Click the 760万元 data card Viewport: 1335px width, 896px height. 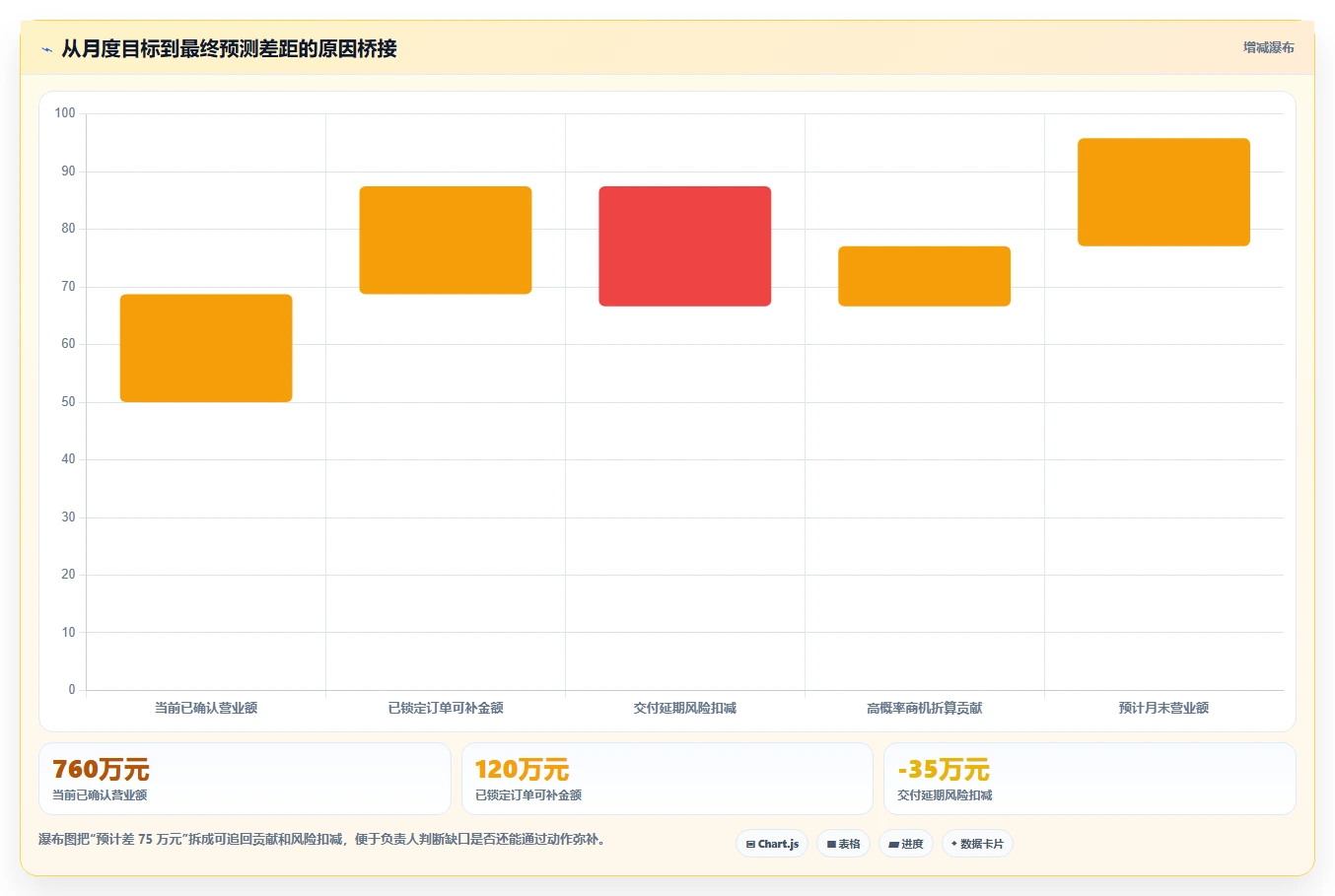coord(245,779)
